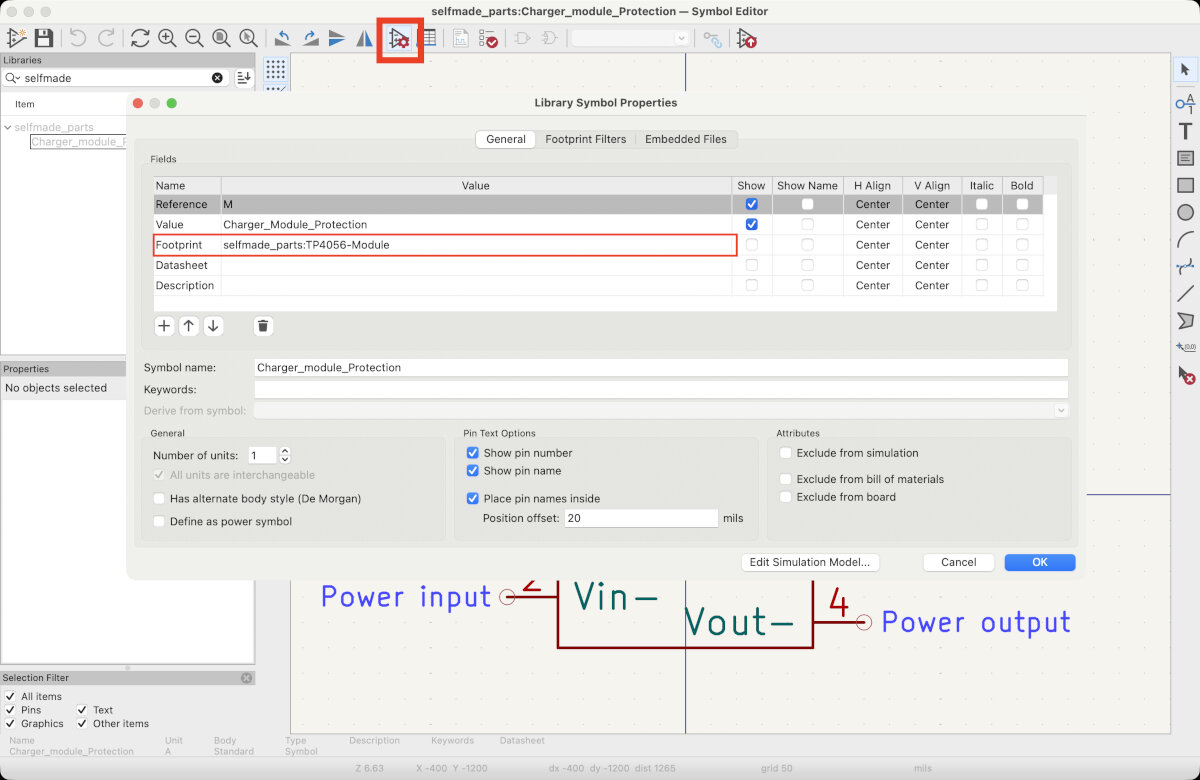
Task: Zoom to fit symbol on screen
Action: point(221,38)
